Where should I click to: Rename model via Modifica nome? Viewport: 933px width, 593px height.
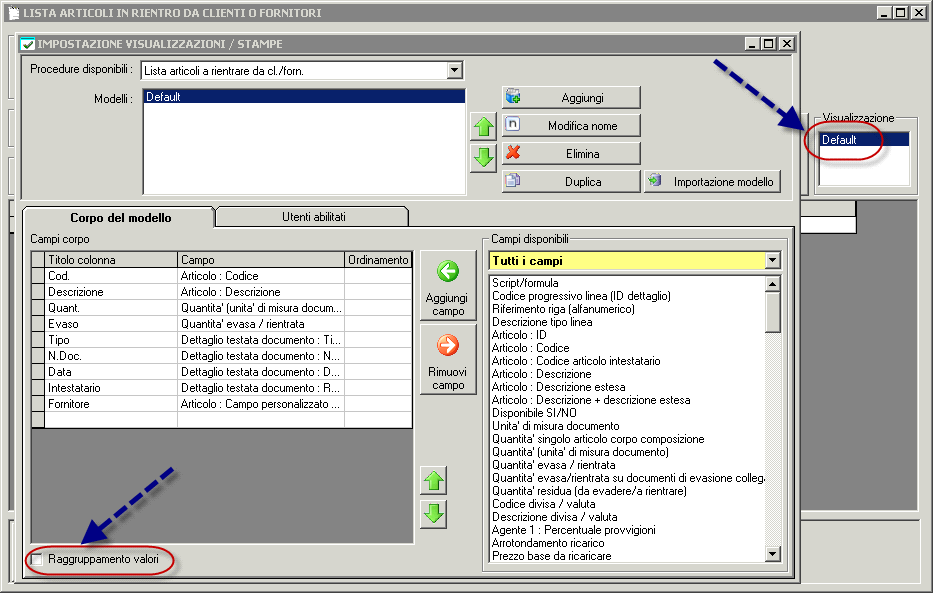(571, 125)
